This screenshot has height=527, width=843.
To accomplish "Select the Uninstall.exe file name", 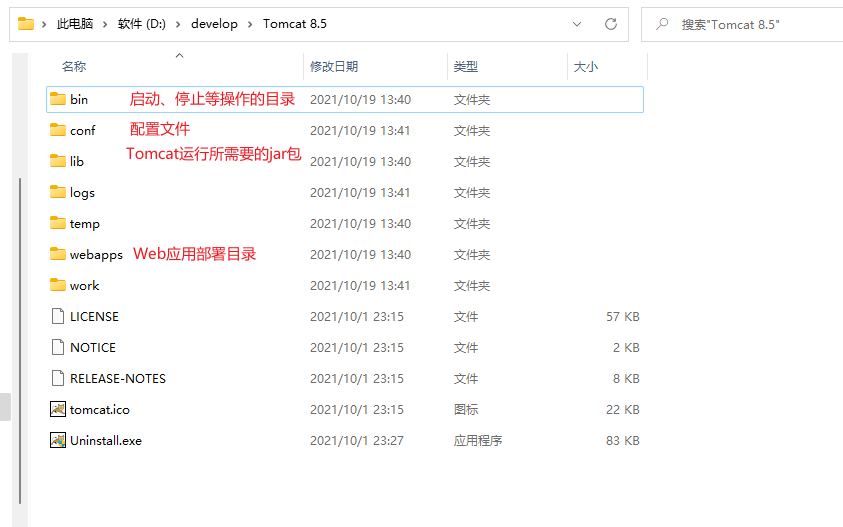I will 106,441.
